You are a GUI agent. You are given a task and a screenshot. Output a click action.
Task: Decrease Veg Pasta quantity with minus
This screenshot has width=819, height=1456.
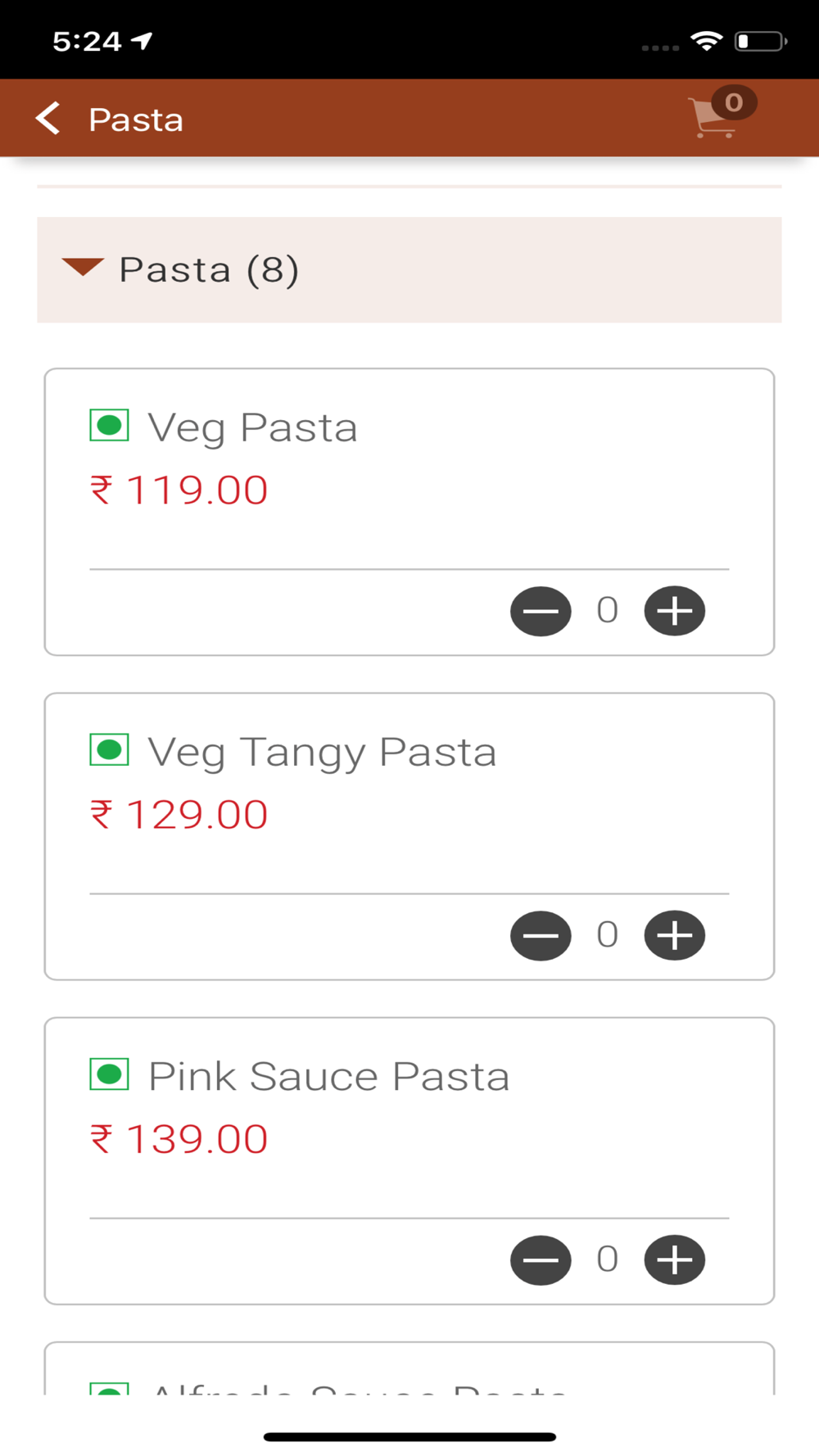541,611
